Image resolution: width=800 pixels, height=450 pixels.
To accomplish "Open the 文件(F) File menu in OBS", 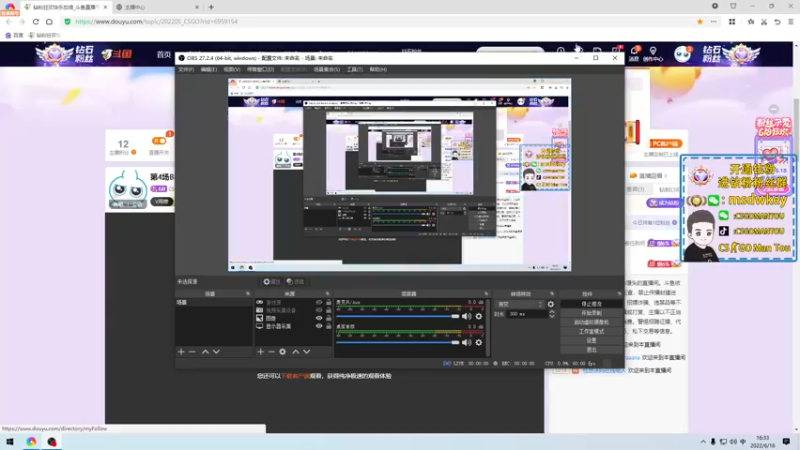I will 186,69.
